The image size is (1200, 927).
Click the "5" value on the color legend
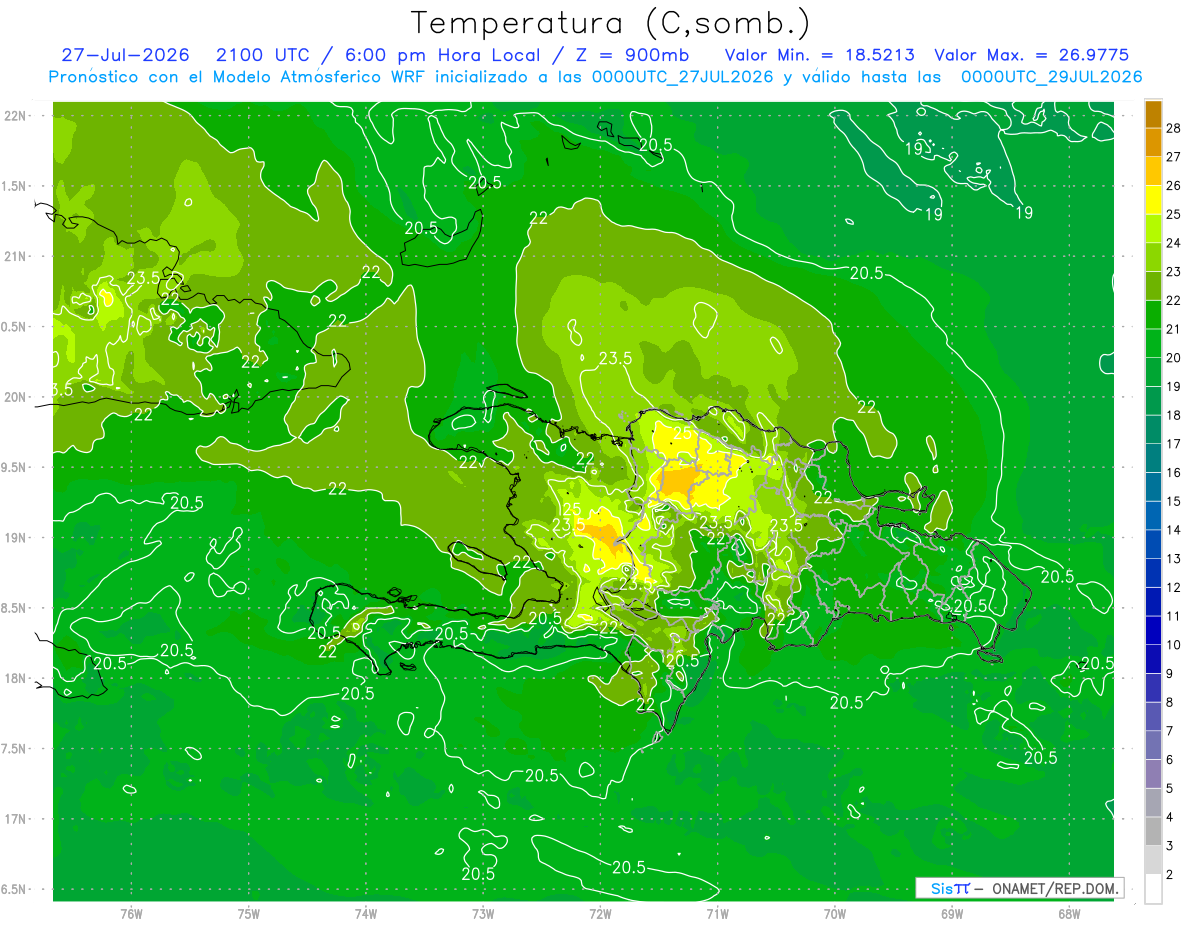(x=1171, y=789)
